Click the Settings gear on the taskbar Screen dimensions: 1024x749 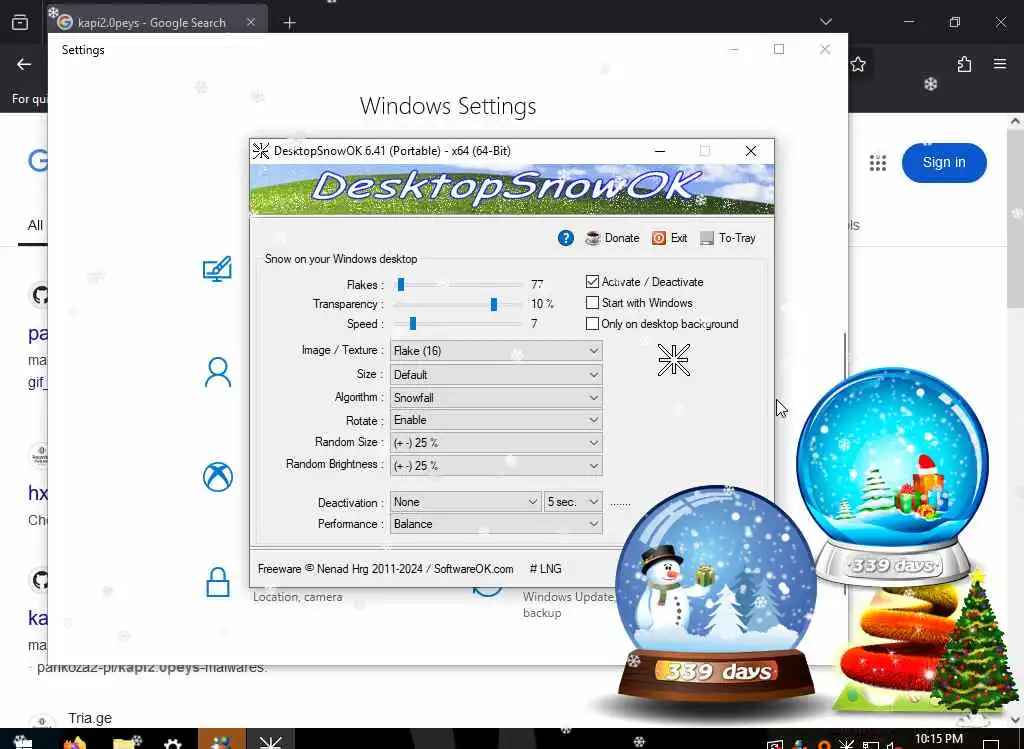pos(172,743)
